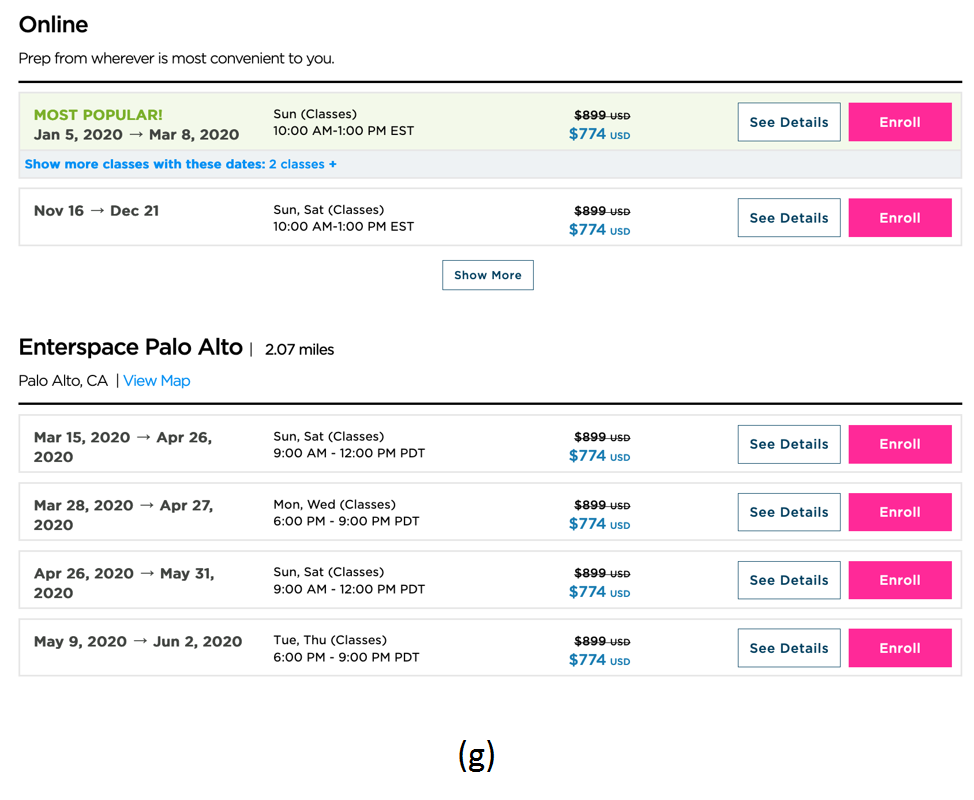See Details for May 9 class
This screenshot has height=800, width=974.
coord(788,648)
